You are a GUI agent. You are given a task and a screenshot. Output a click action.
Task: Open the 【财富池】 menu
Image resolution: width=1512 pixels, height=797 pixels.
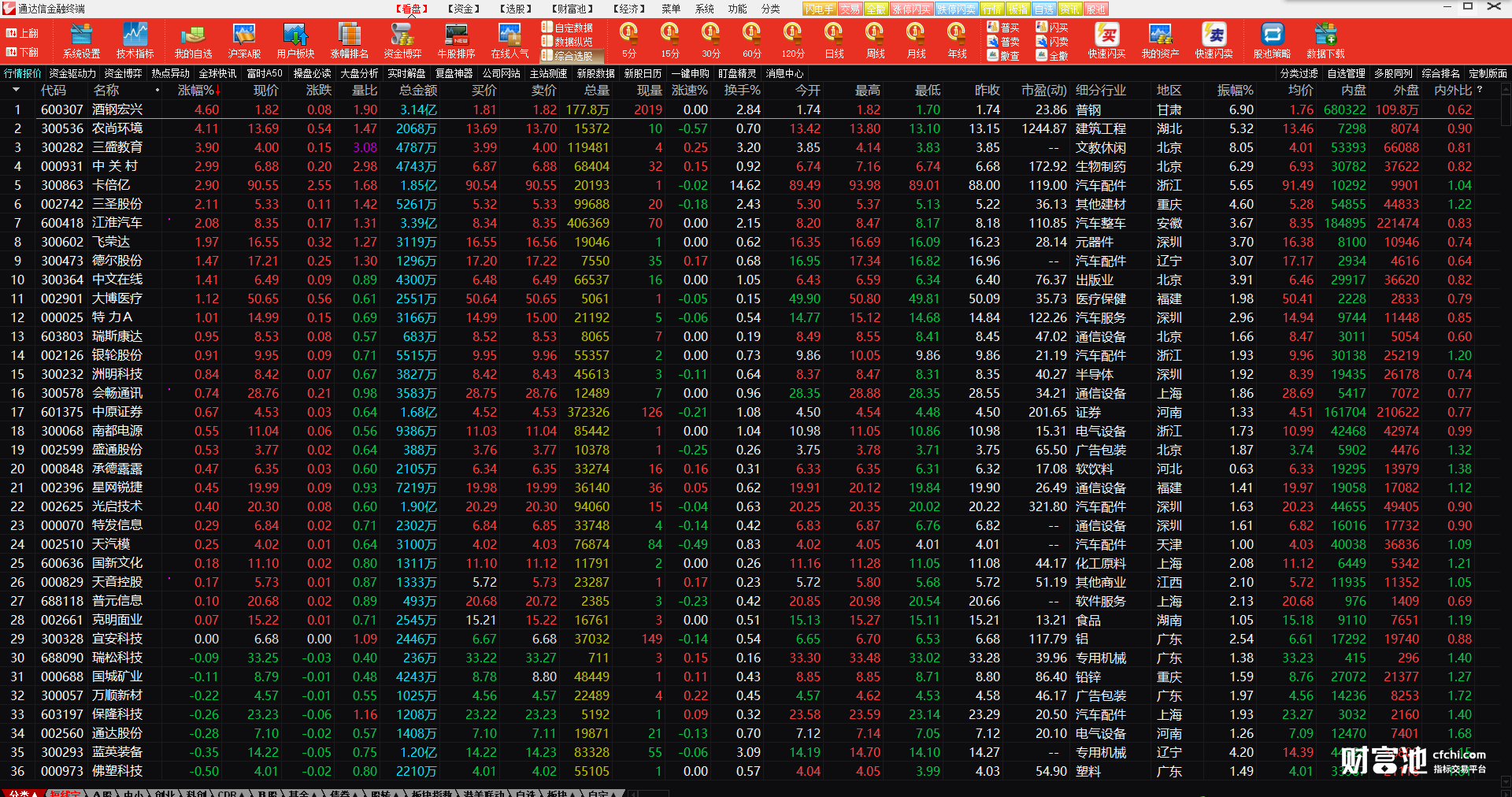pyautogui.click(x=572, y=9)
